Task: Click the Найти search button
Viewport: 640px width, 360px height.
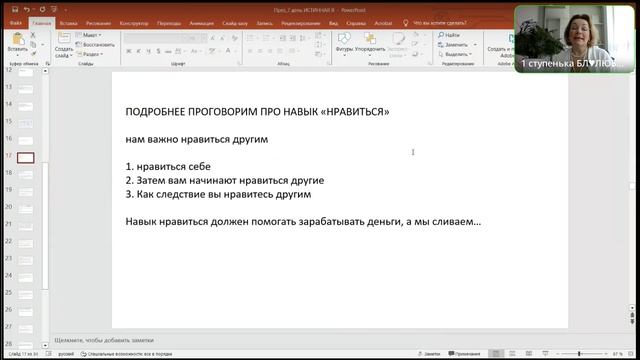Action: 449,35
